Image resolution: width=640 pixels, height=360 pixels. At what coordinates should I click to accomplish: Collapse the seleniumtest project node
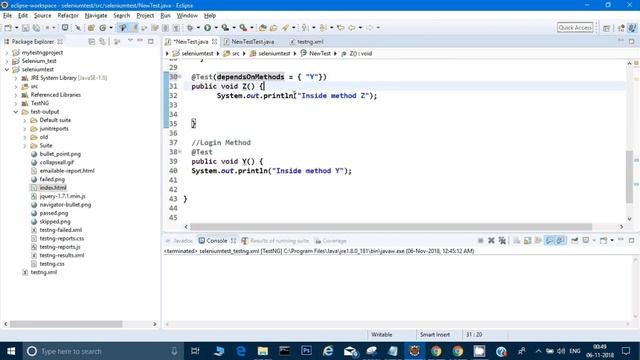pyautogui.click(x=7, y=69)
